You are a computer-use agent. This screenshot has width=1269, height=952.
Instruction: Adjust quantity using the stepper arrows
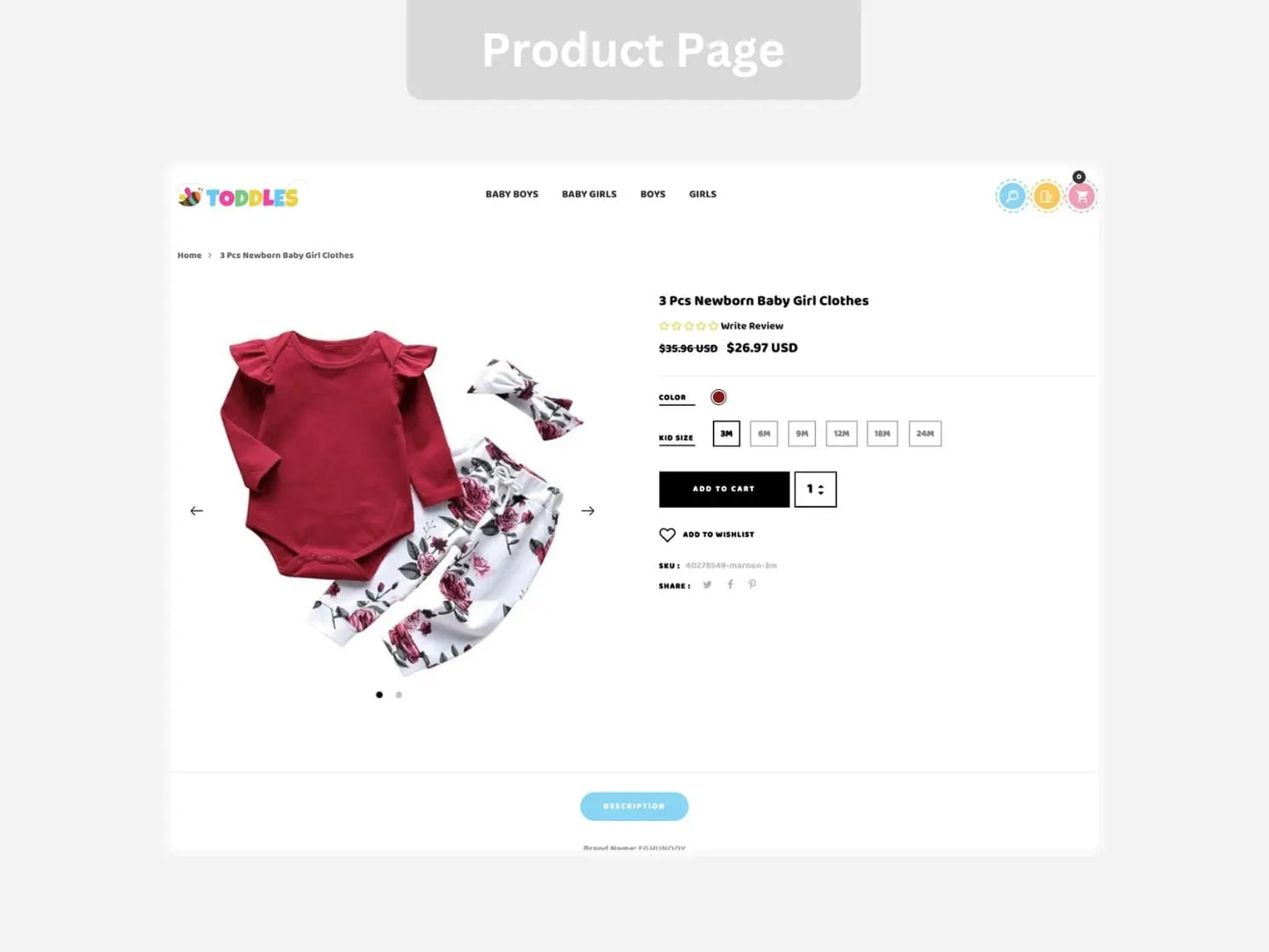click(x=821, y=490)
